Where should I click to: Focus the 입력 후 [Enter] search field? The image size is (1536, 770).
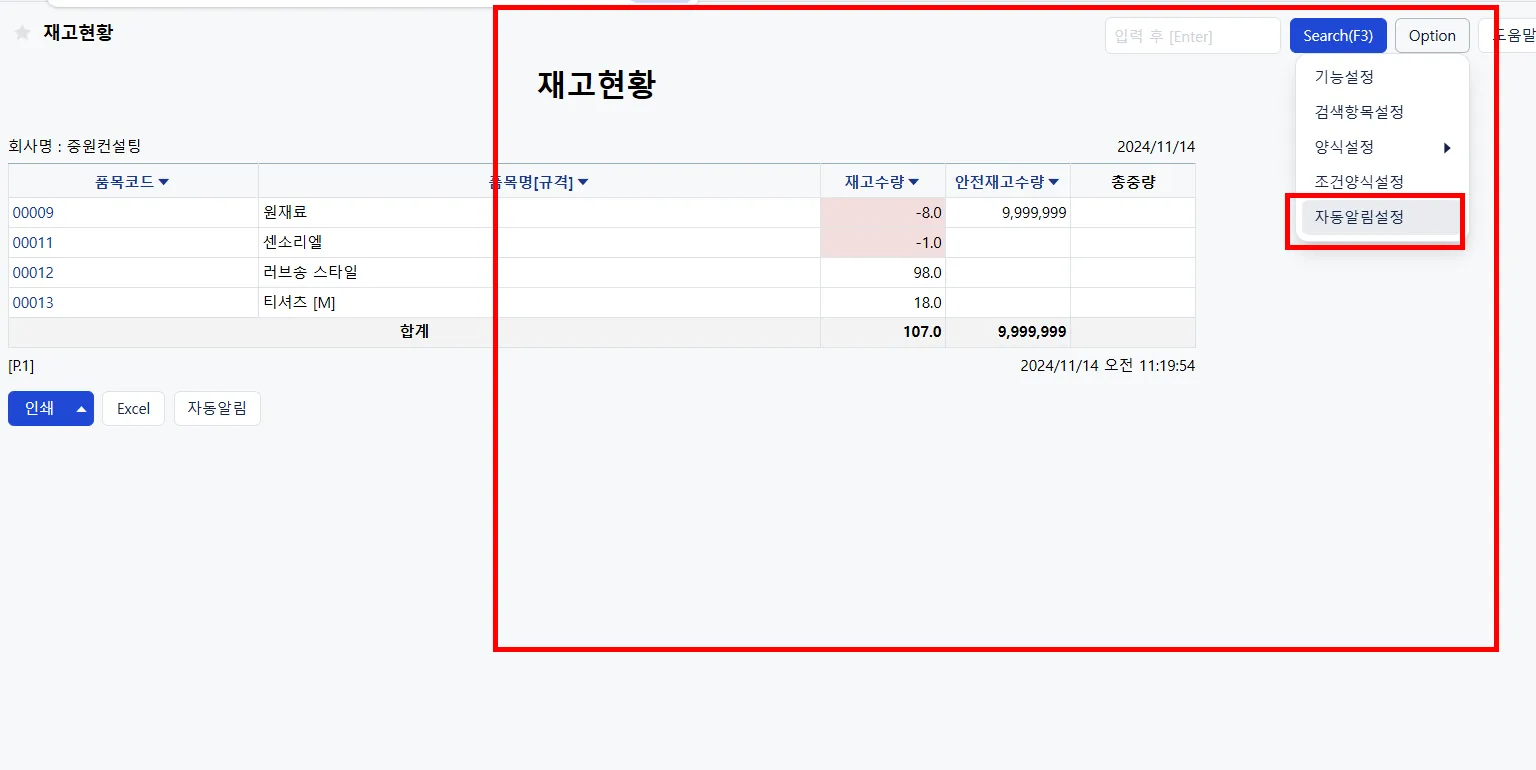pyautogui.click(x=1193, y=36)
